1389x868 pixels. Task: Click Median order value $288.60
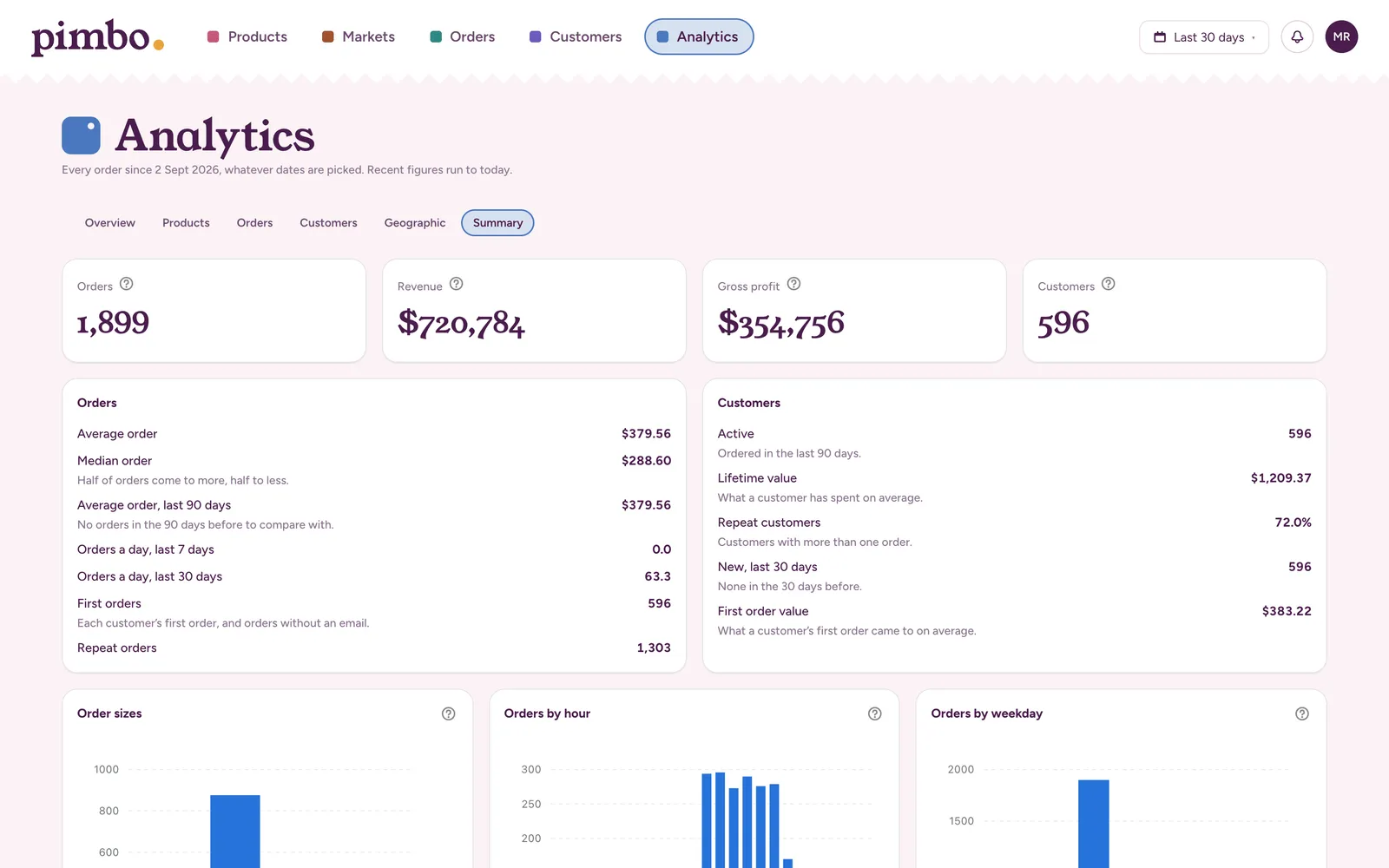tap(646, 461)
